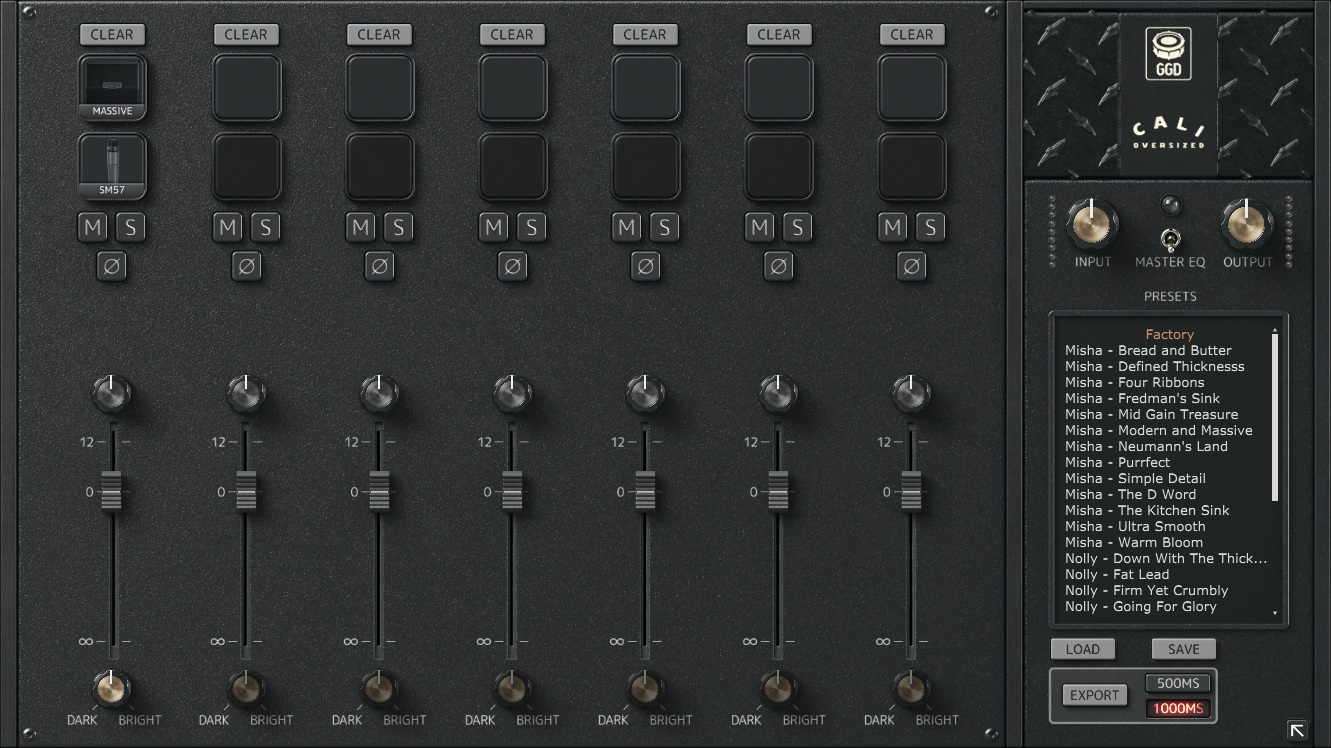Select the 1000MS export length
This screenshot has height=748, width=1331.
pos(1178,708)
